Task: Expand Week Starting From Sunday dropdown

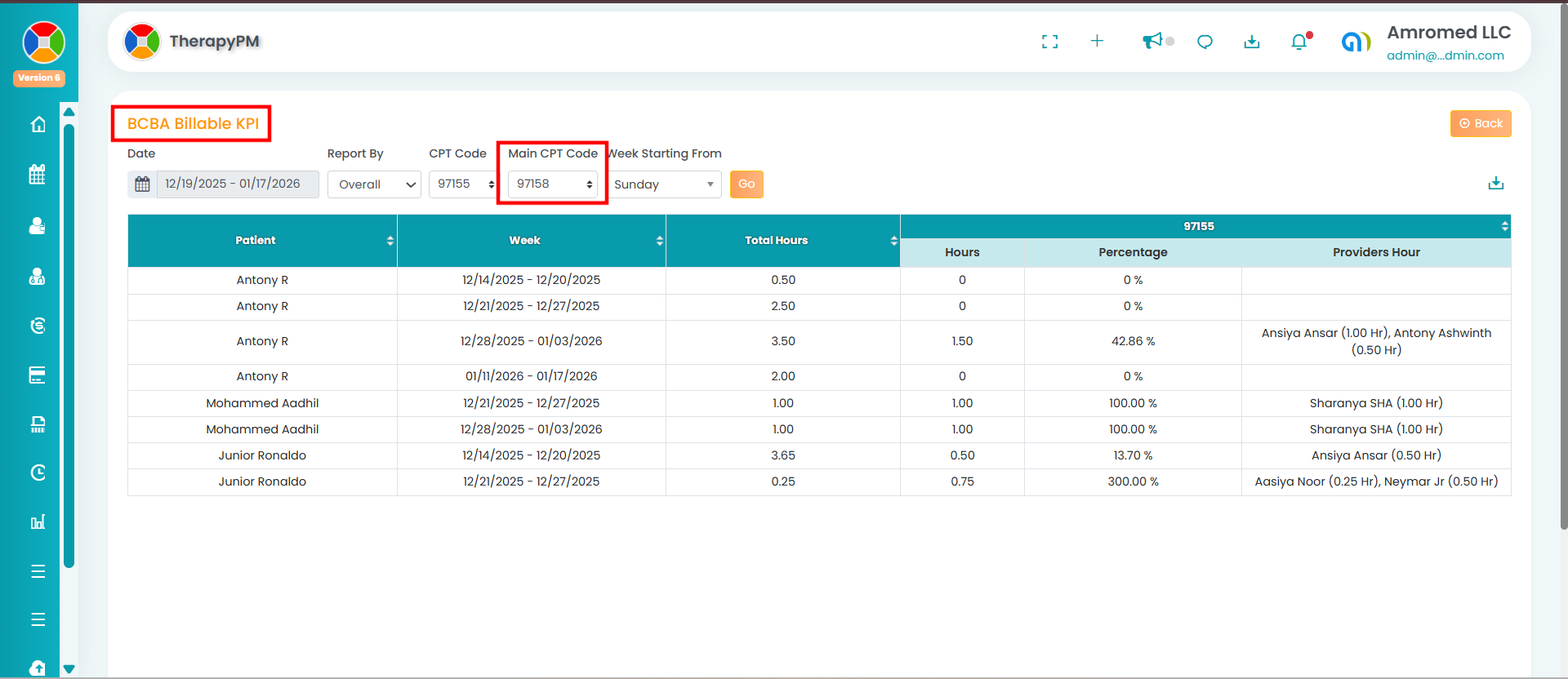Action: (x=665, y=184)
